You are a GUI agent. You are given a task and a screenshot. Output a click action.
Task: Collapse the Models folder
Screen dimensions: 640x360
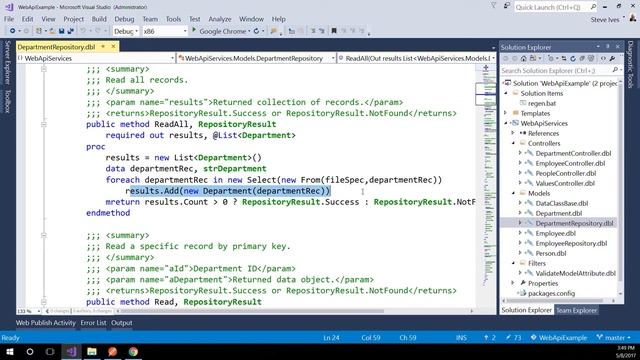(x=513, y=193)
